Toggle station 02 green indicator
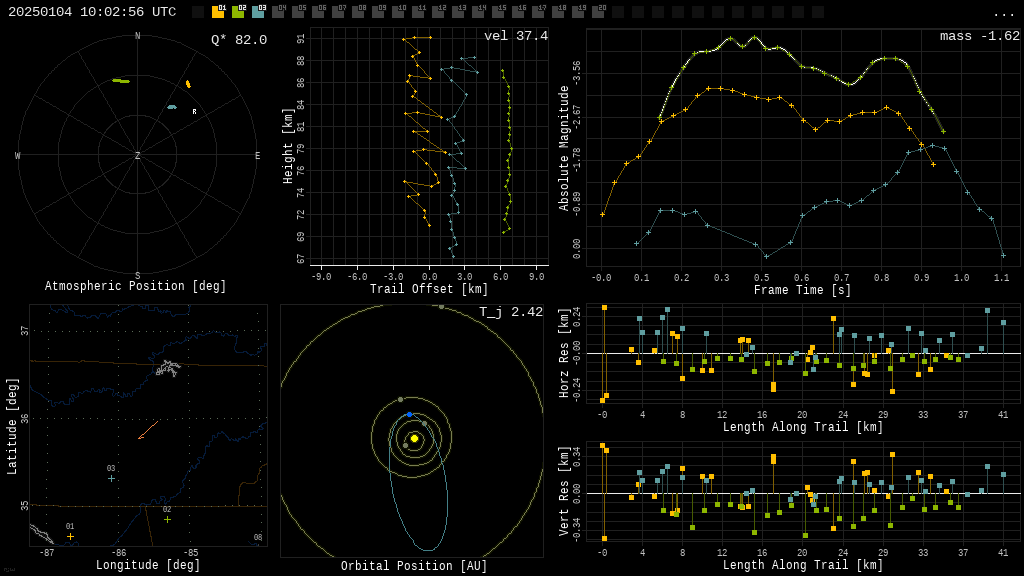Image resolution: width=1024 pixels, height=576 pixels. (238, 12)
